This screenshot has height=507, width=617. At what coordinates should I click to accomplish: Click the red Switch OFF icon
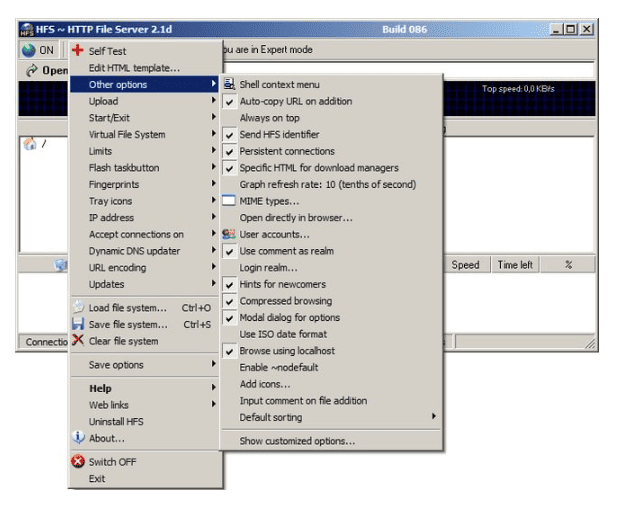coord(78,461)
